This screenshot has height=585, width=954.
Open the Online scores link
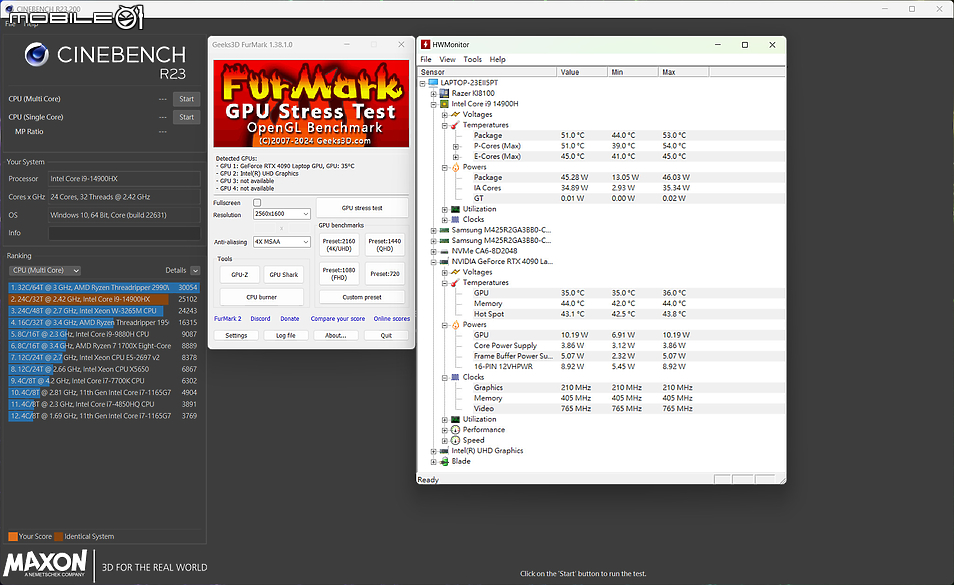[392, 319]
